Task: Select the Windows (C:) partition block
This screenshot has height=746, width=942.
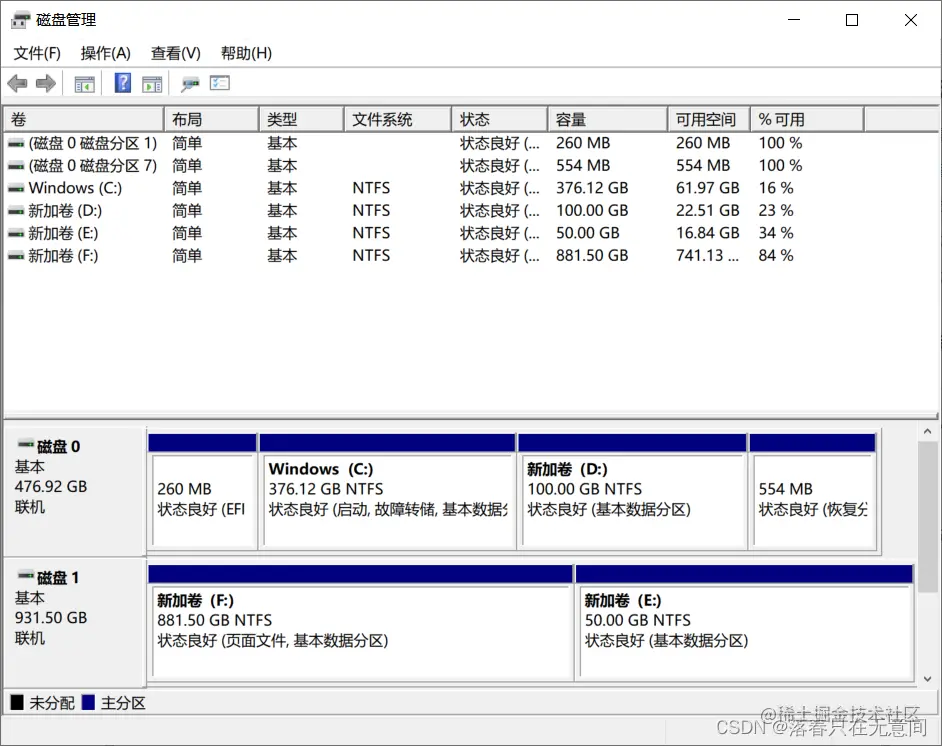Action: click(388, 500)
